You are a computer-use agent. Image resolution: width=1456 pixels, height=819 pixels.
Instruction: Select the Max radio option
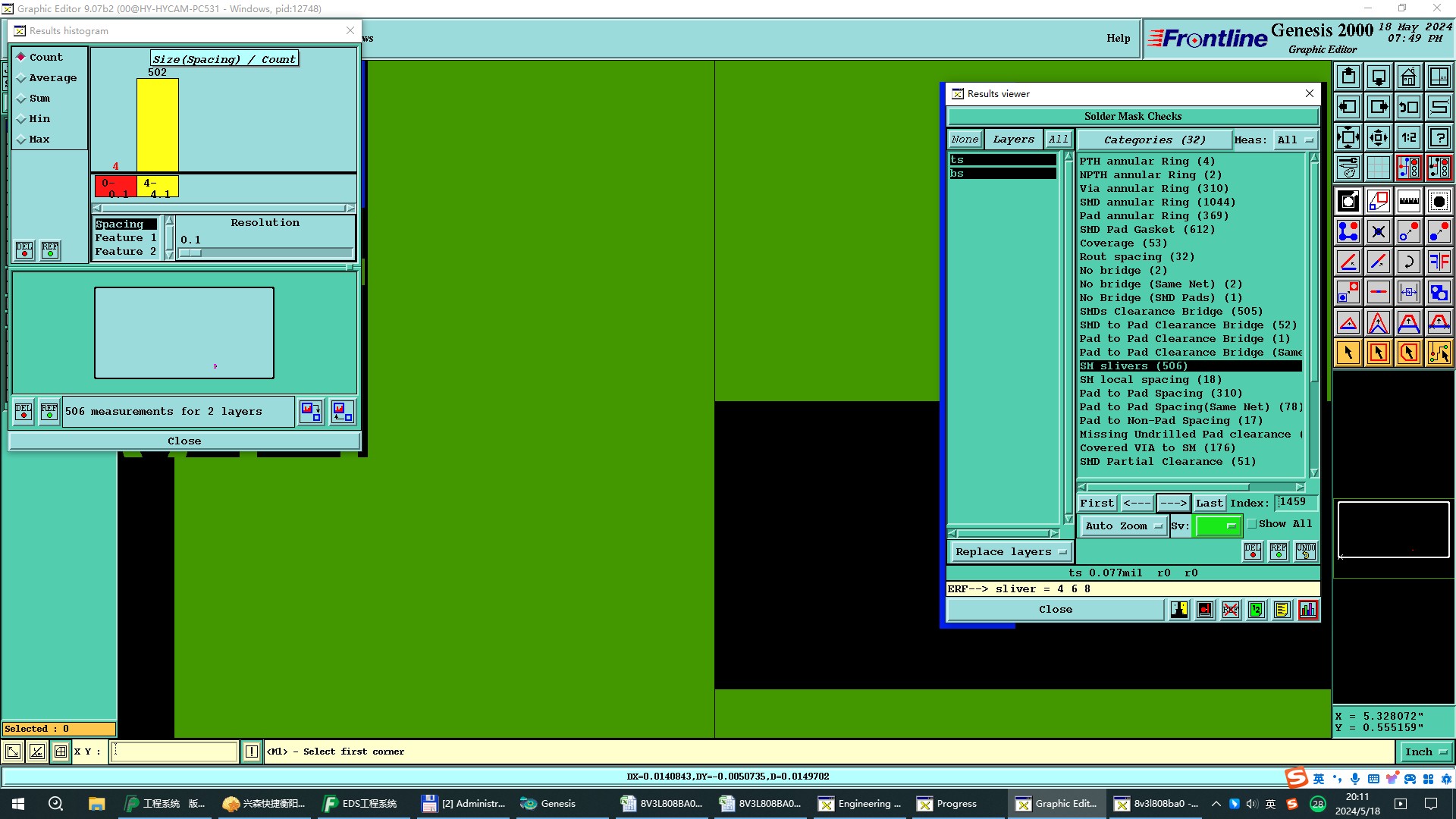point(35,140)
